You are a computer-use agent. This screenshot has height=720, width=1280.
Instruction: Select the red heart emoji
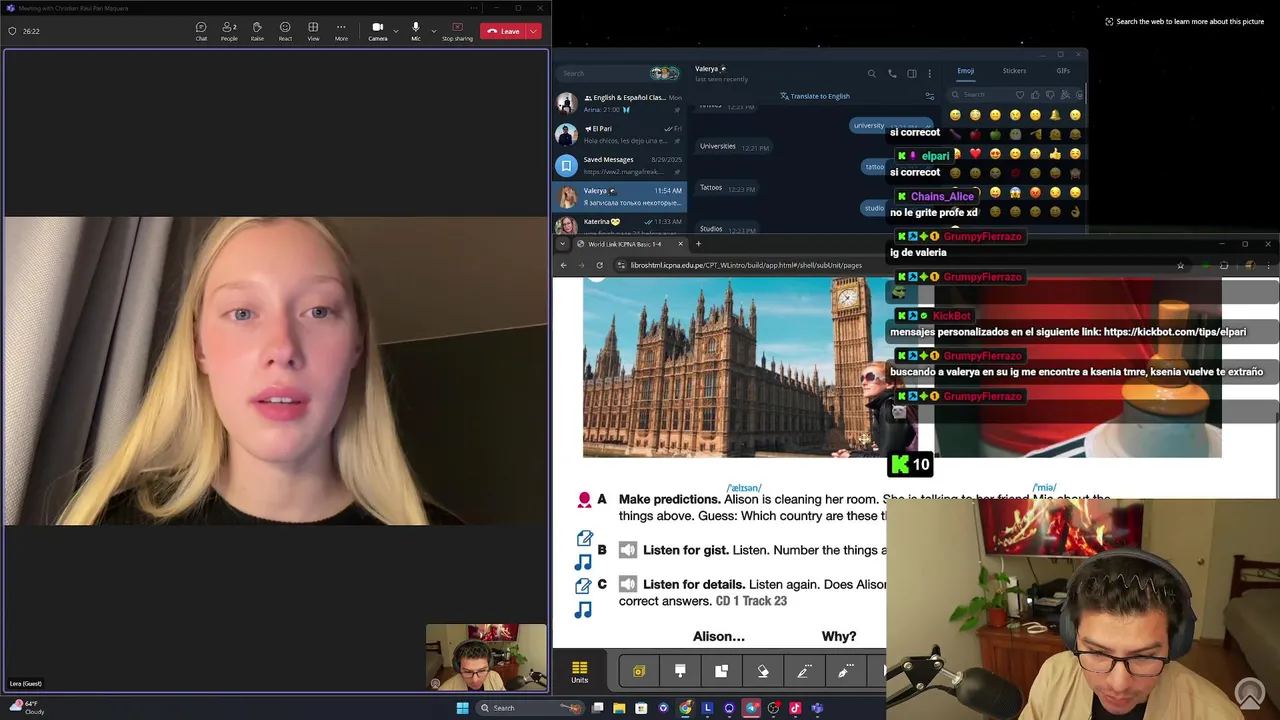point(975,154)
